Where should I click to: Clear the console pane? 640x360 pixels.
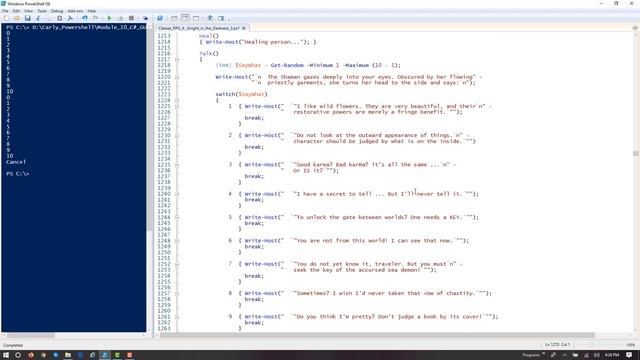[x=70, y=18]
